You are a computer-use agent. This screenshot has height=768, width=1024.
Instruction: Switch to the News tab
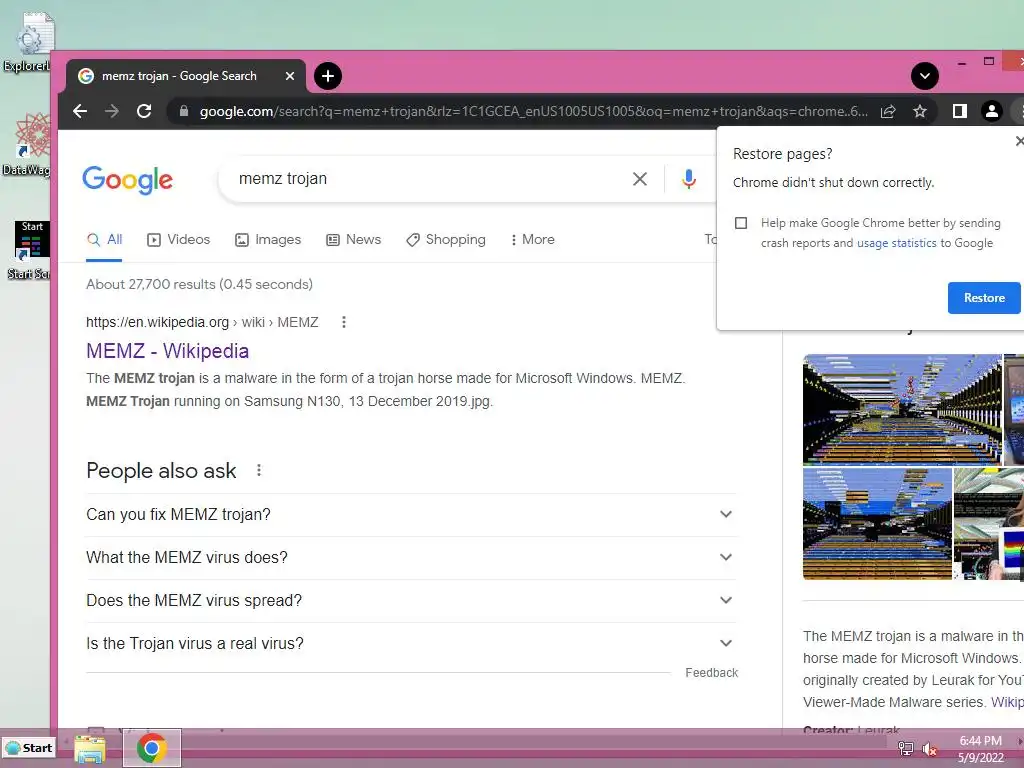[354, 240]
